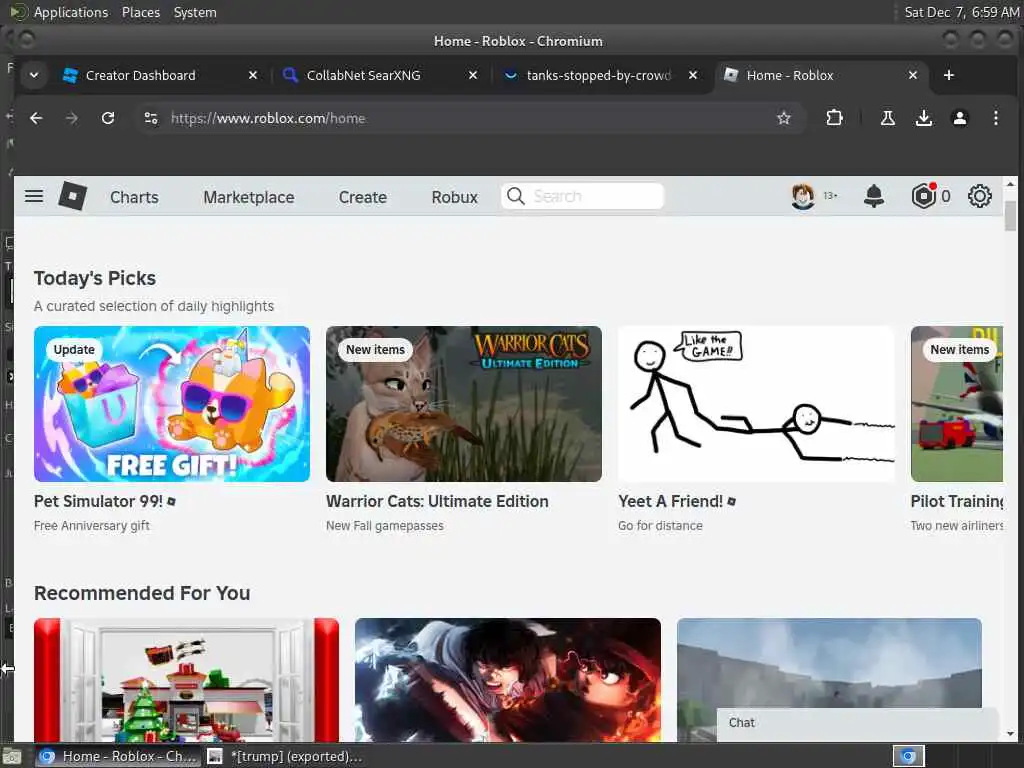Select the Home - Roblox taskbar button
1024x768 pixels.
pos(118,756)
